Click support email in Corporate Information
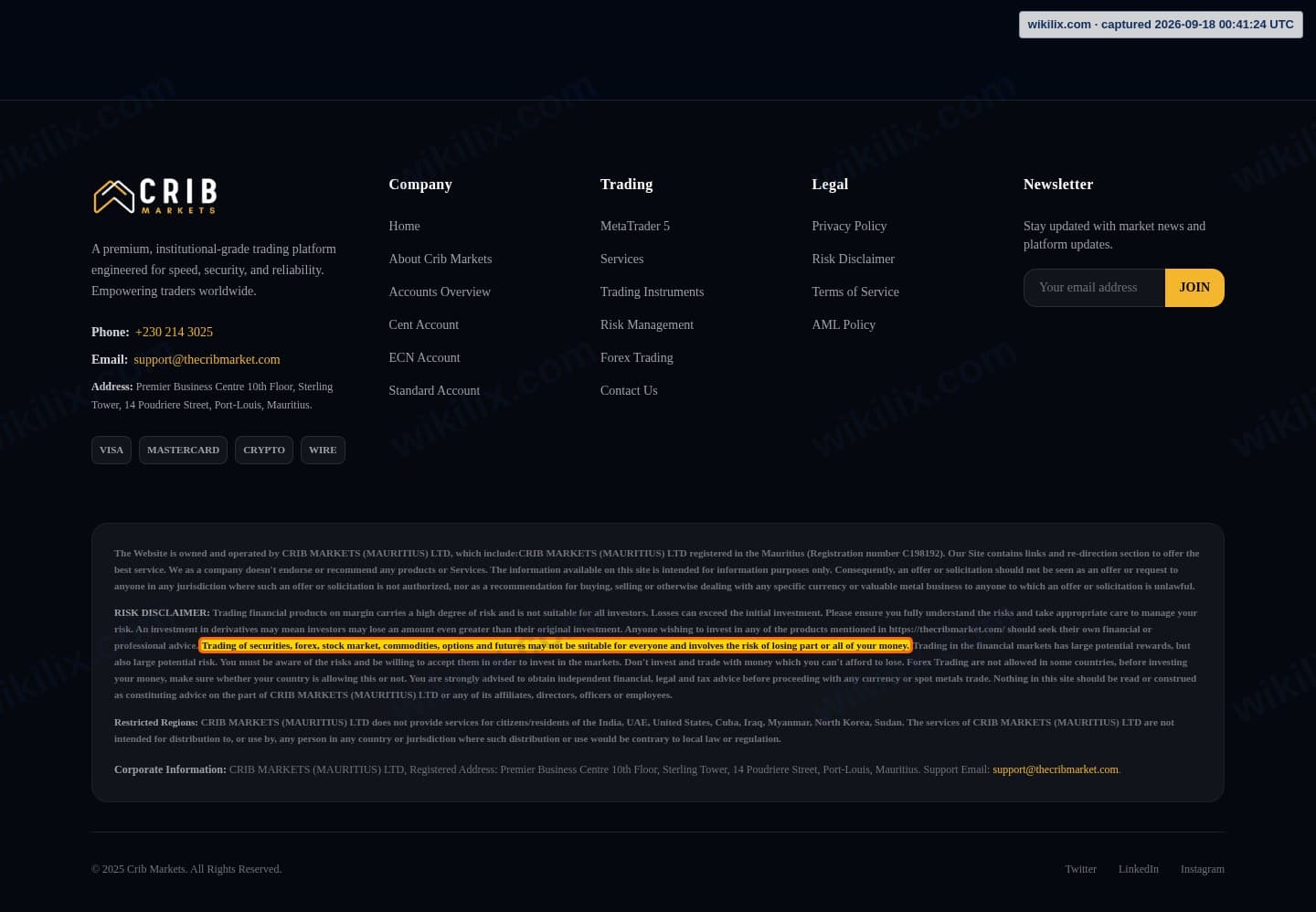 [1056, 769]
